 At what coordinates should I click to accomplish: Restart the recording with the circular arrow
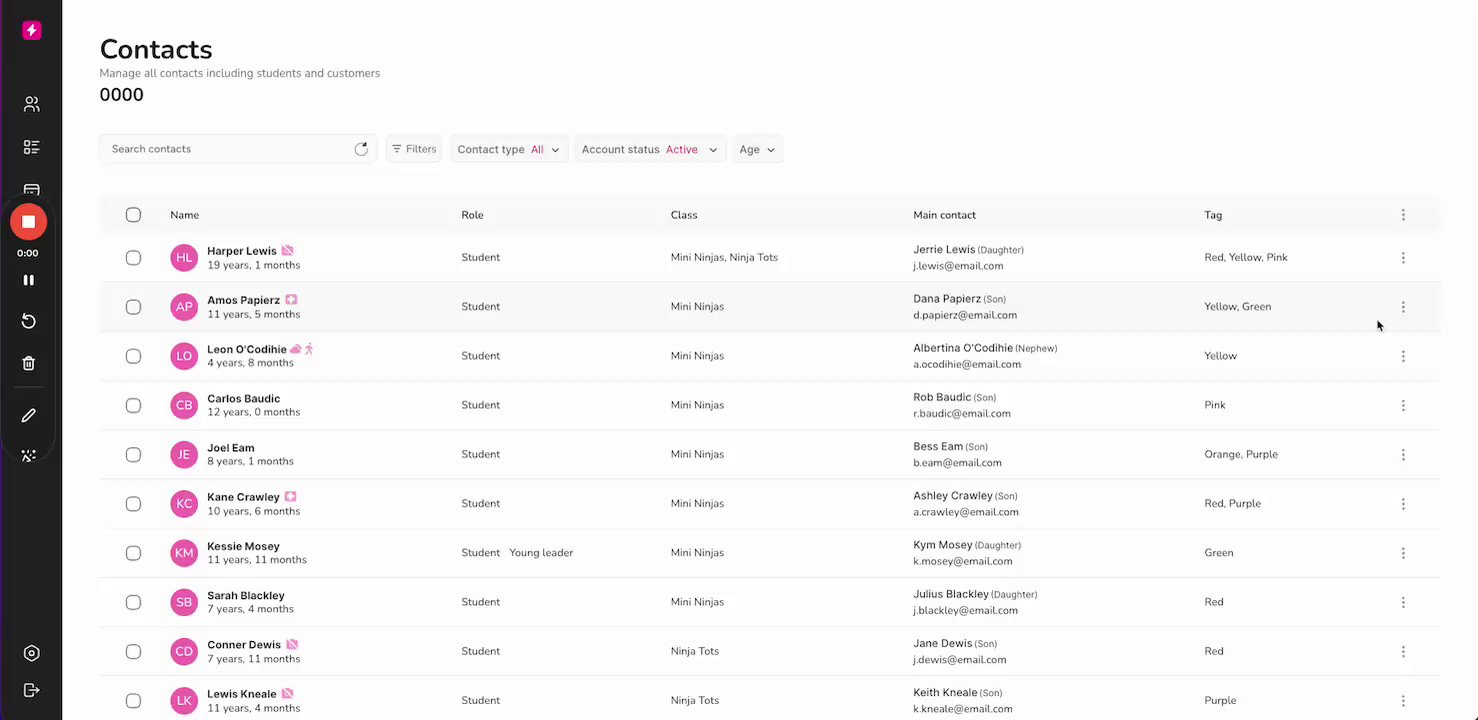[x=29, y=321]
